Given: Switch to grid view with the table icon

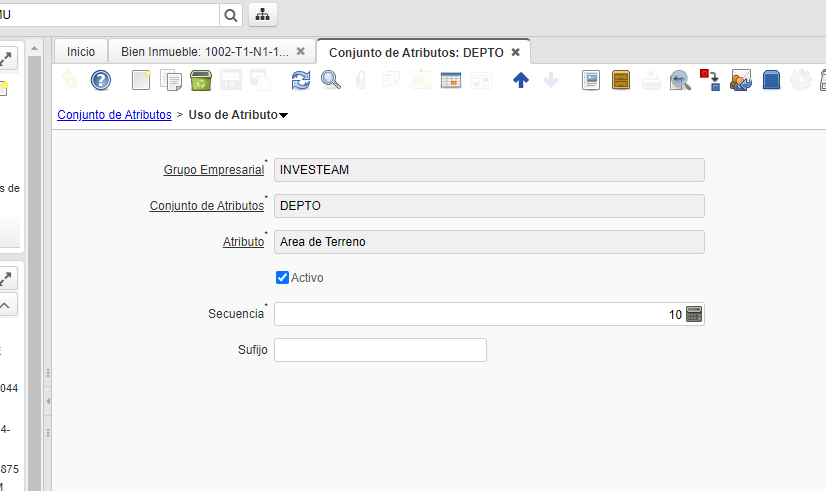Looking at the screenshot, I should pos(450,81).
